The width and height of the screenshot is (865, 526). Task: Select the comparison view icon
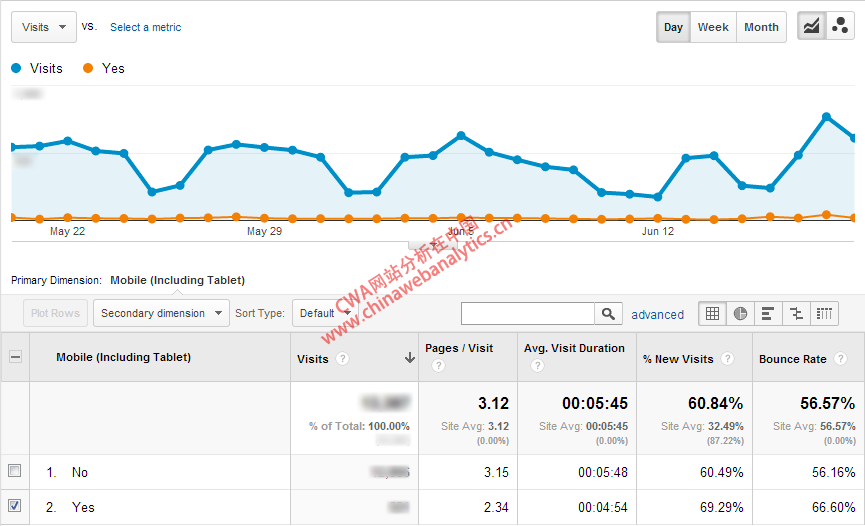(x=796, y=313)
